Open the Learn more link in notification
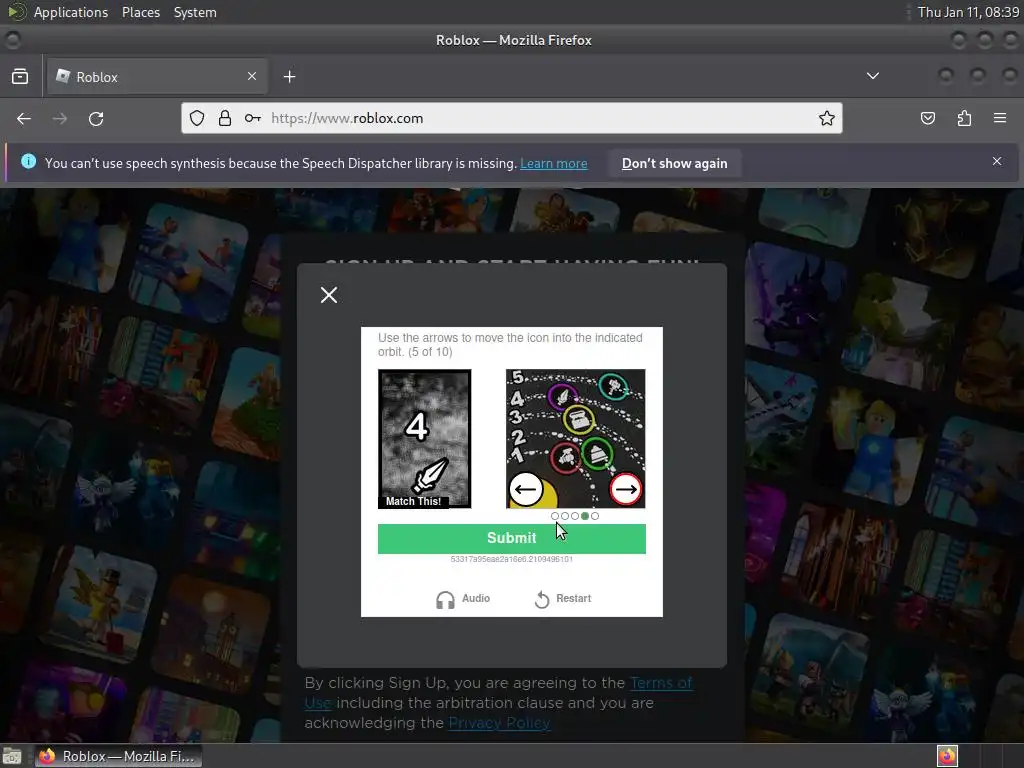Viewport: 1024px width, 768px height. coord(554,163)
